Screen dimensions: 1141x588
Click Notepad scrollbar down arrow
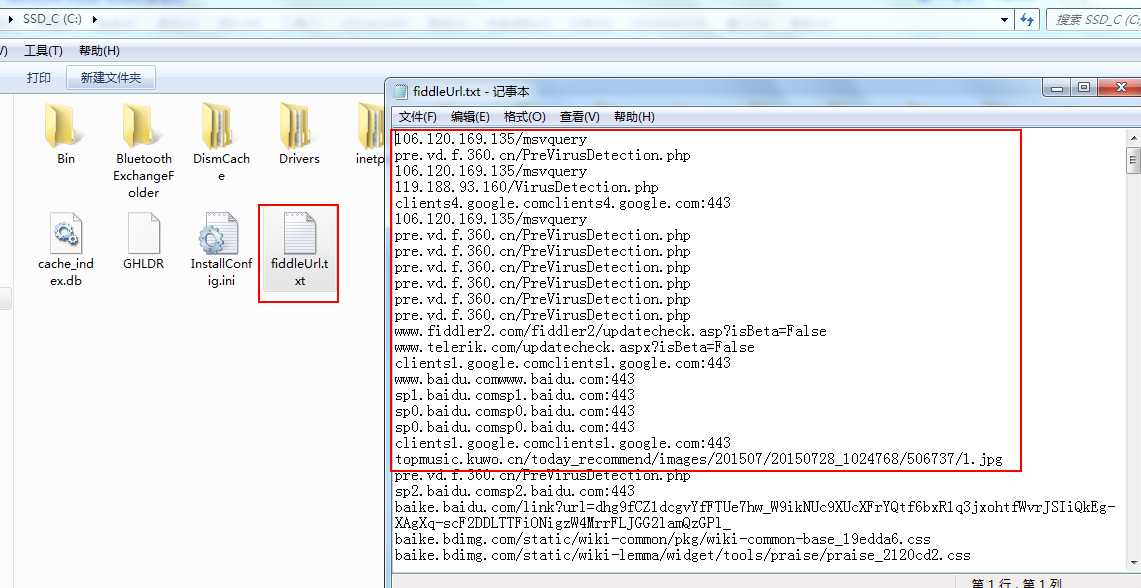click(1134, 563)
